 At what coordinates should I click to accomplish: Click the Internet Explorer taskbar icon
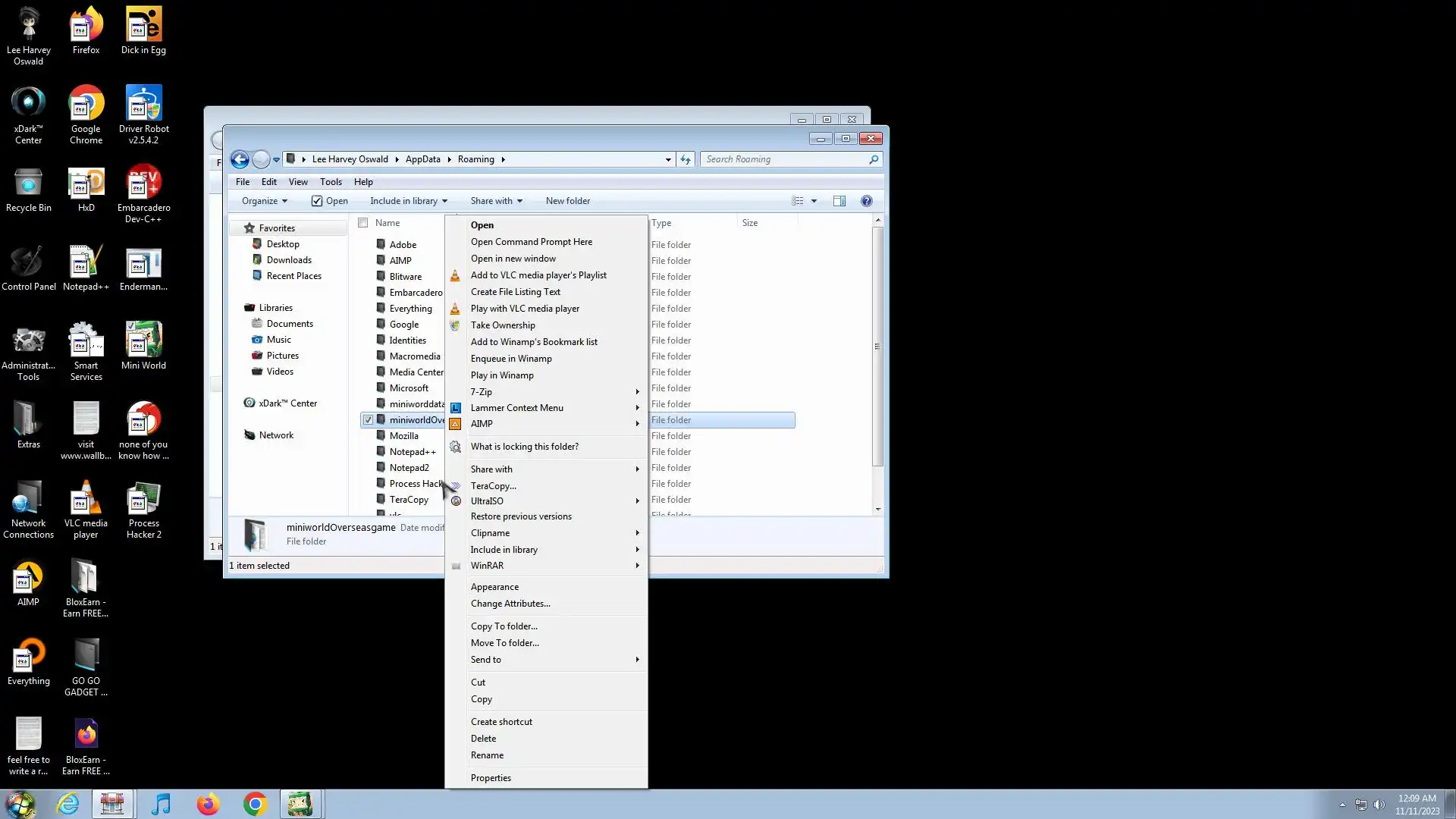pos(68,804)
